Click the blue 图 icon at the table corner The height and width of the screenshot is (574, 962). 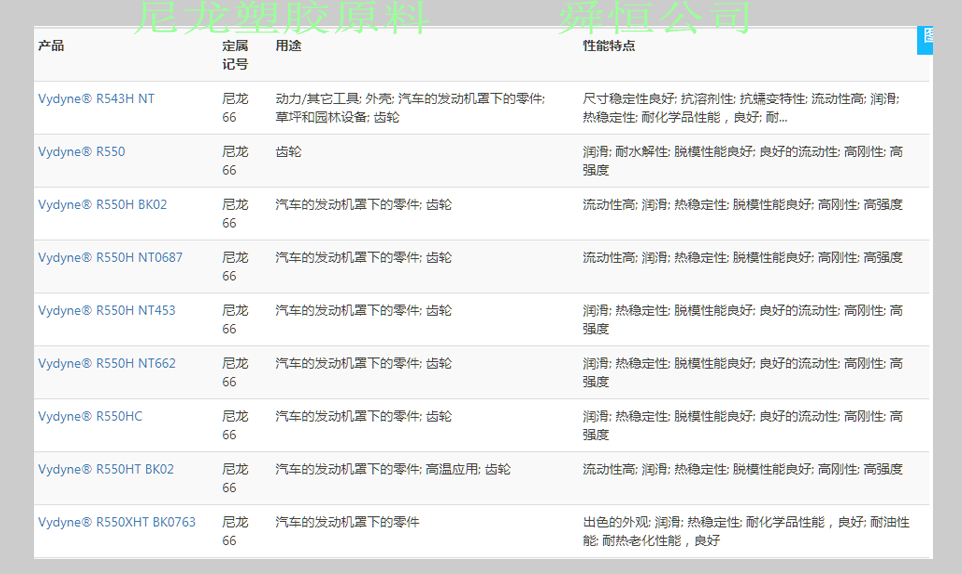pos(925,40)
